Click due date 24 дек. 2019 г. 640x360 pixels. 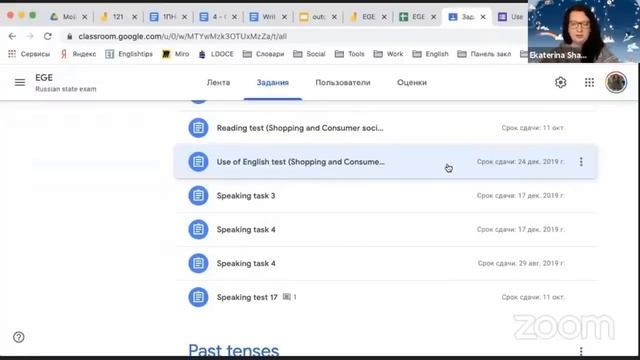coord(520,162)
